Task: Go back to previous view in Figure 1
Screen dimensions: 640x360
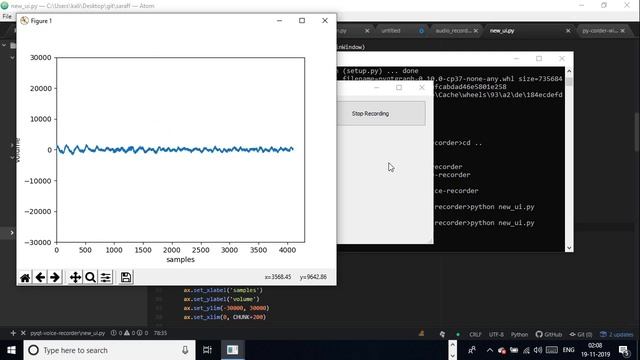Action: click(x=40, y=278)
